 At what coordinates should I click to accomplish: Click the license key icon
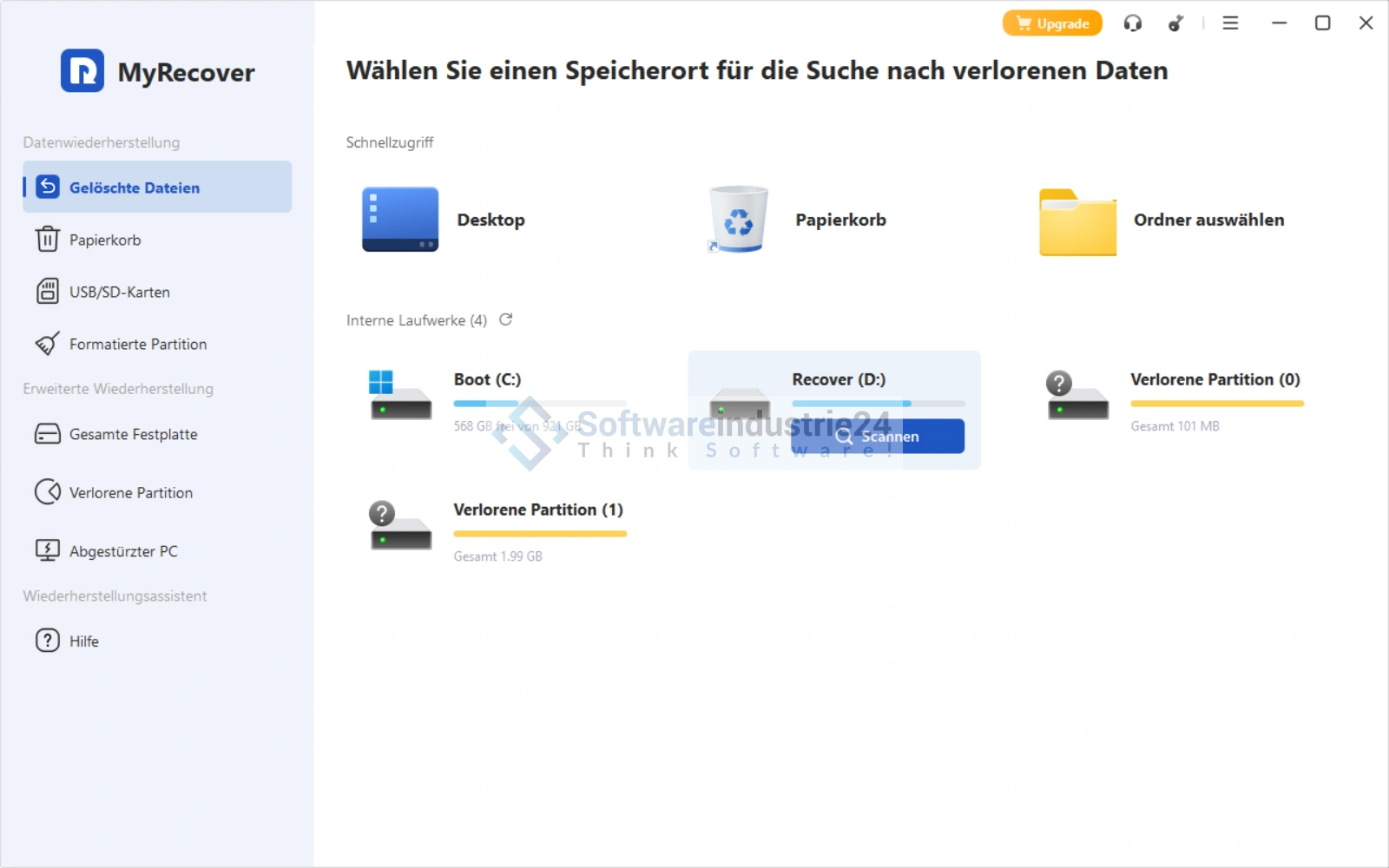coord(1175,23)
